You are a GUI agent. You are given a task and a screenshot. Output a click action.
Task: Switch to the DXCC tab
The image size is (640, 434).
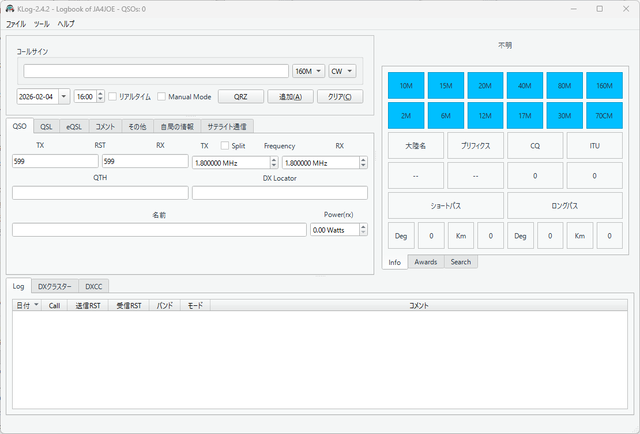coord(93,287)
